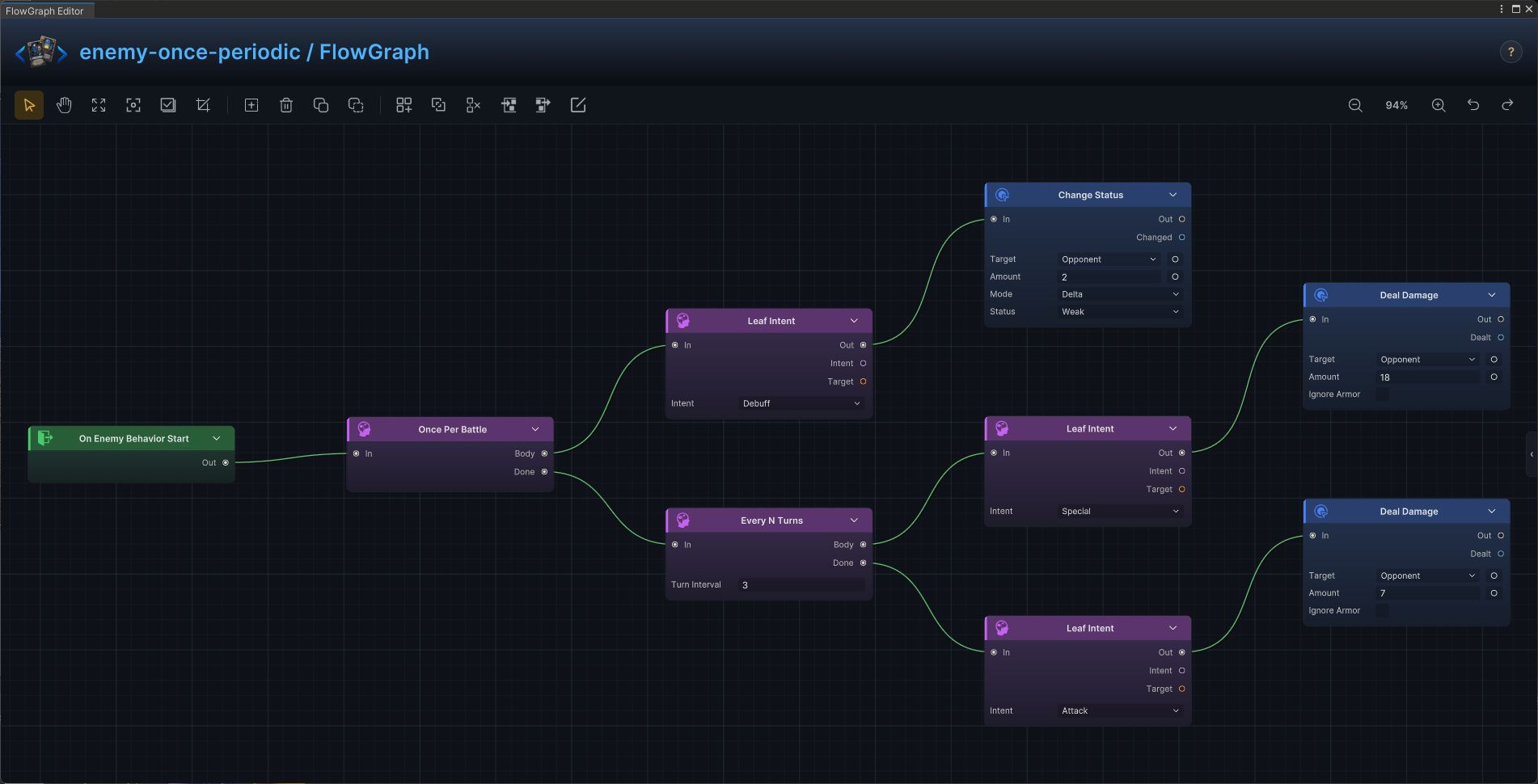Click Every N Turns Done output port
This screenshot has height=784, width=1538.
[863, 563]
